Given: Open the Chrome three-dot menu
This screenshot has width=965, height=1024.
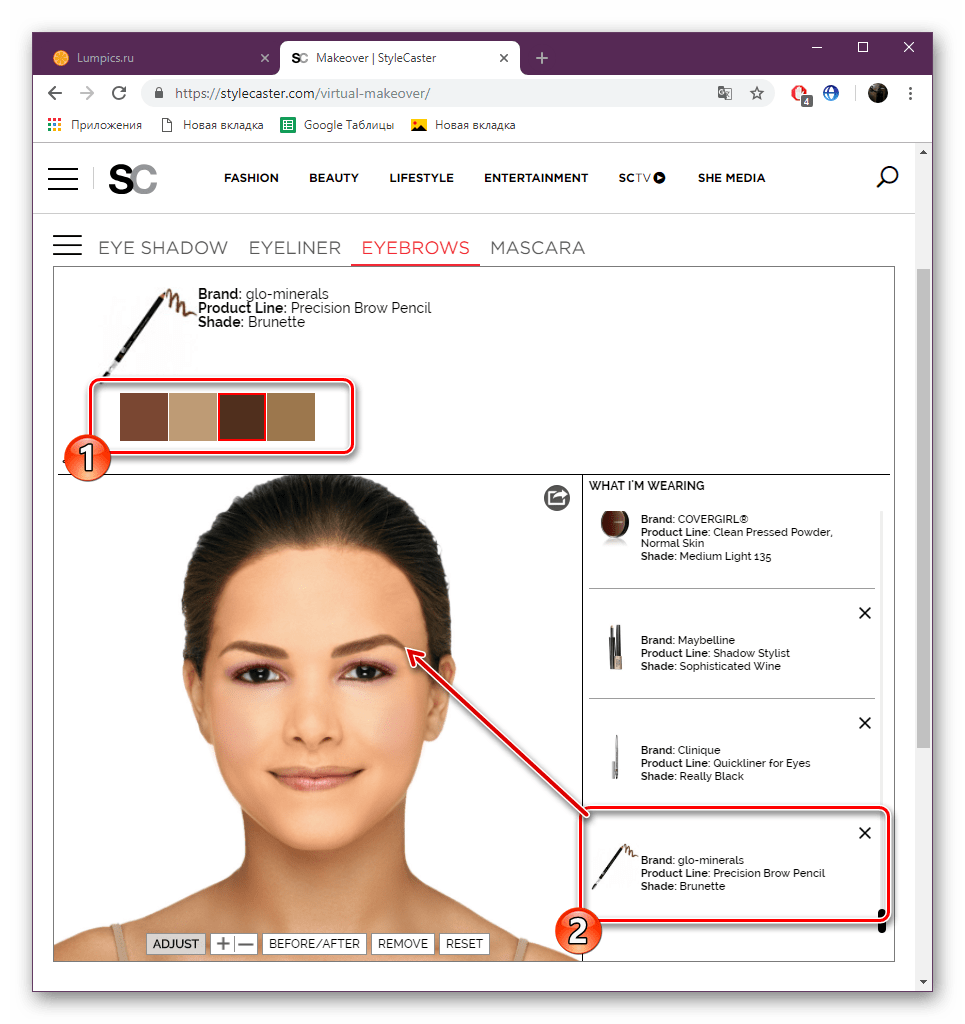Looking at the screenshot, I should [x=910, y=92].
